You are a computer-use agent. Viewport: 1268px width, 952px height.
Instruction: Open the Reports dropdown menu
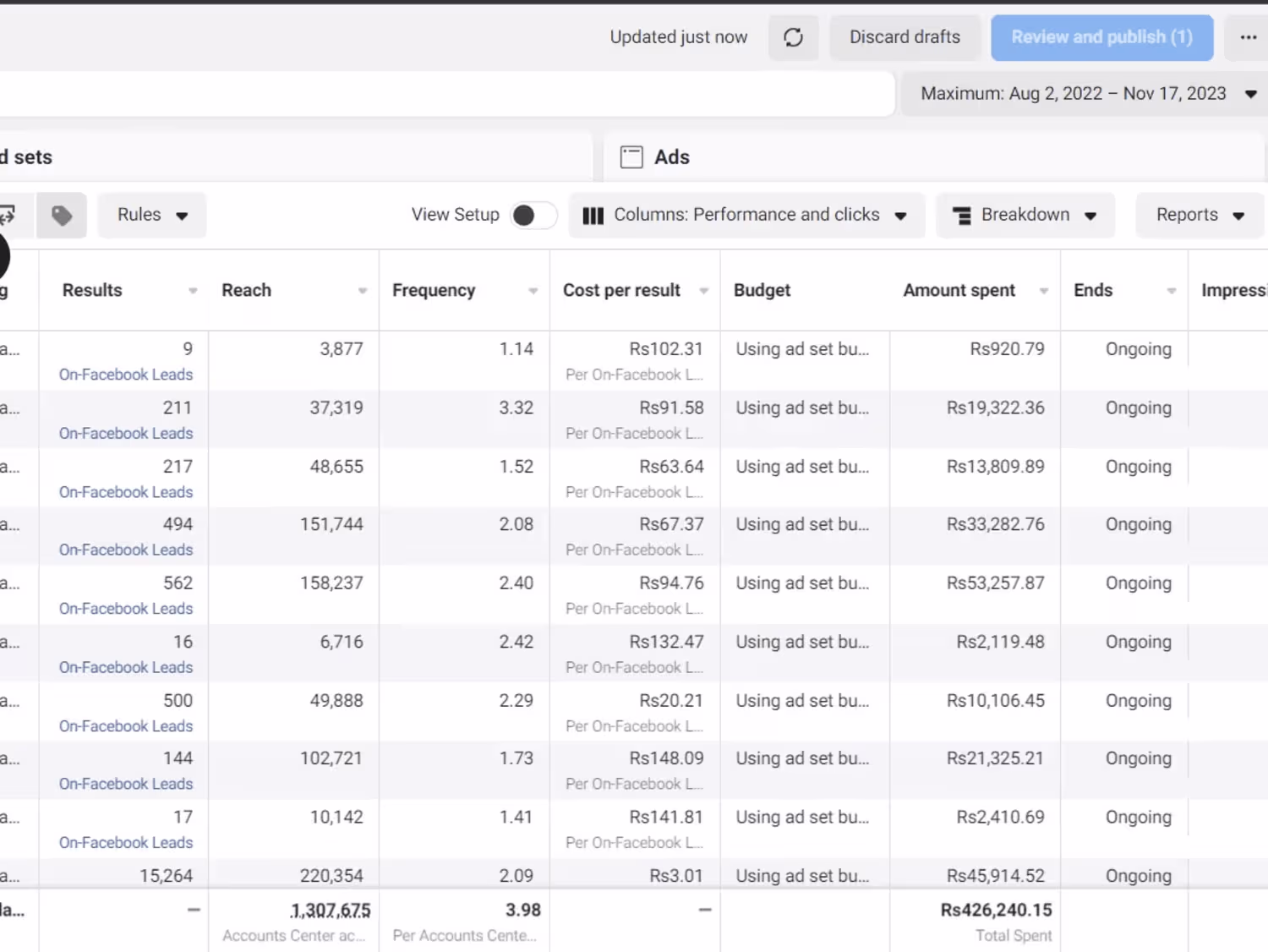click(x=1200, y=216)
